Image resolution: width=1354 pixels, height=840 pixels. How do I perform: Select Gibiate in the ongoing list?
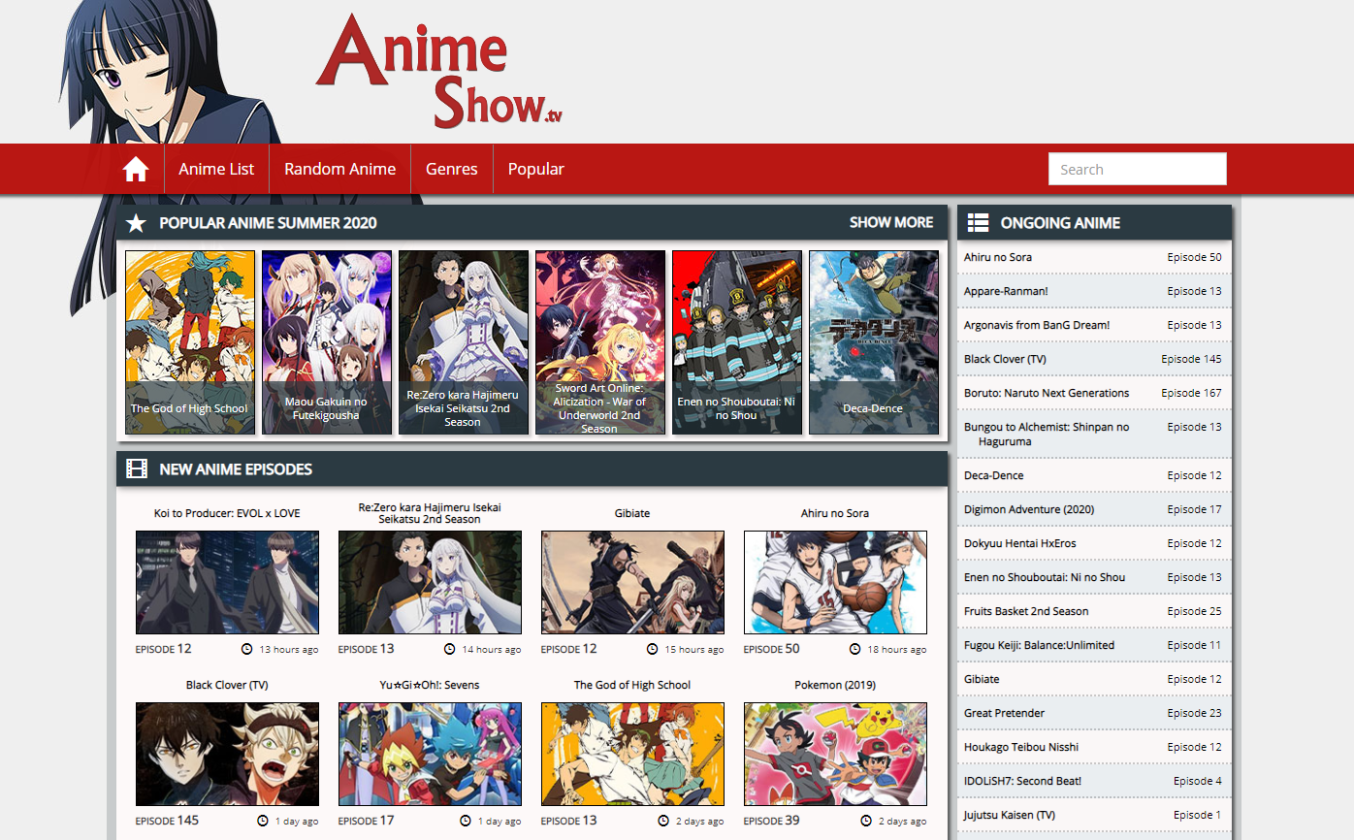click(x=981, y=679)
